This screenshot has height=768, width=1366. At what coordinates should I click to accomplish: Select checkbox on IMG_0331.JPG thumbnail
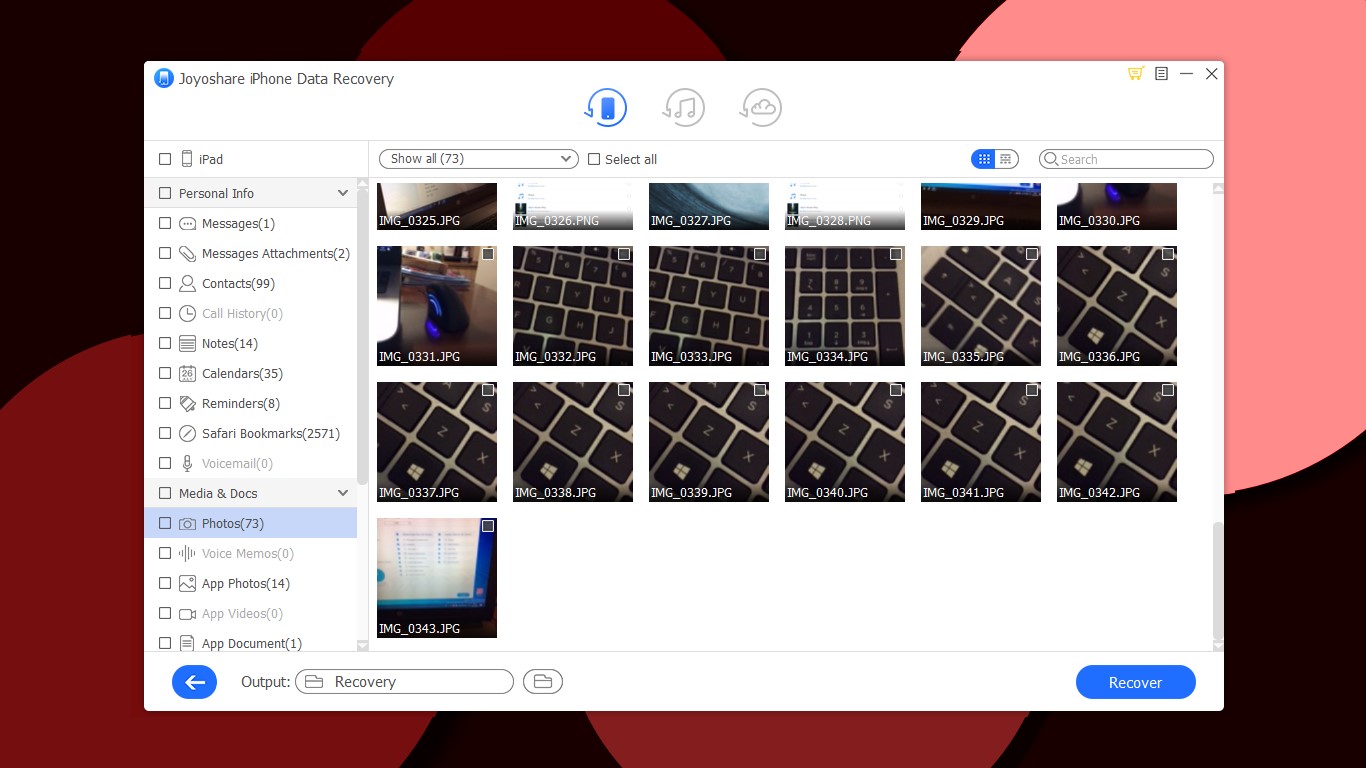(488, 255)
